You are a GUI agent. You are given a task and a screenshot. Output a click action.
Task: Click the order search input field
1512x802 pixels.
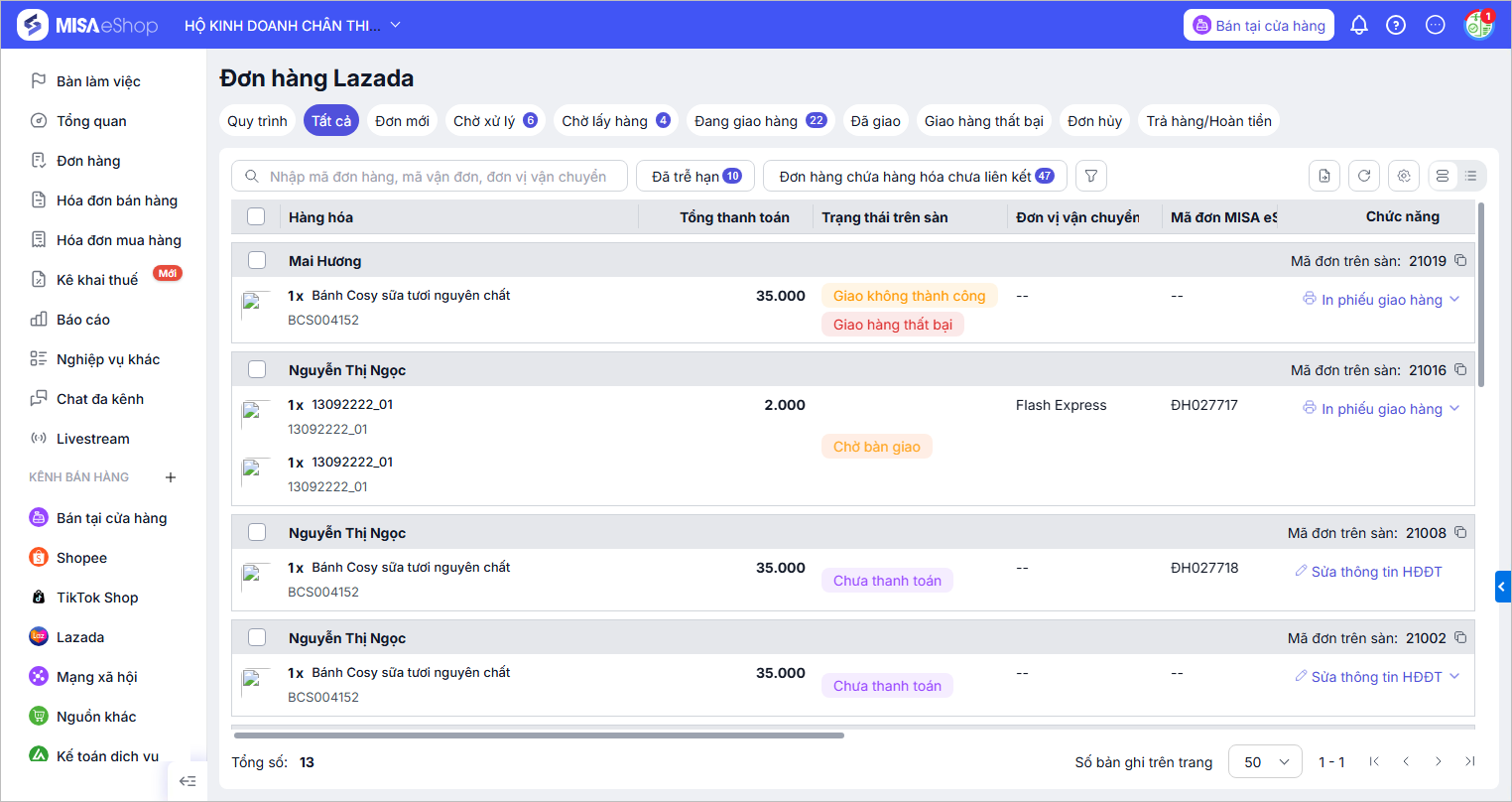(437, 177)
